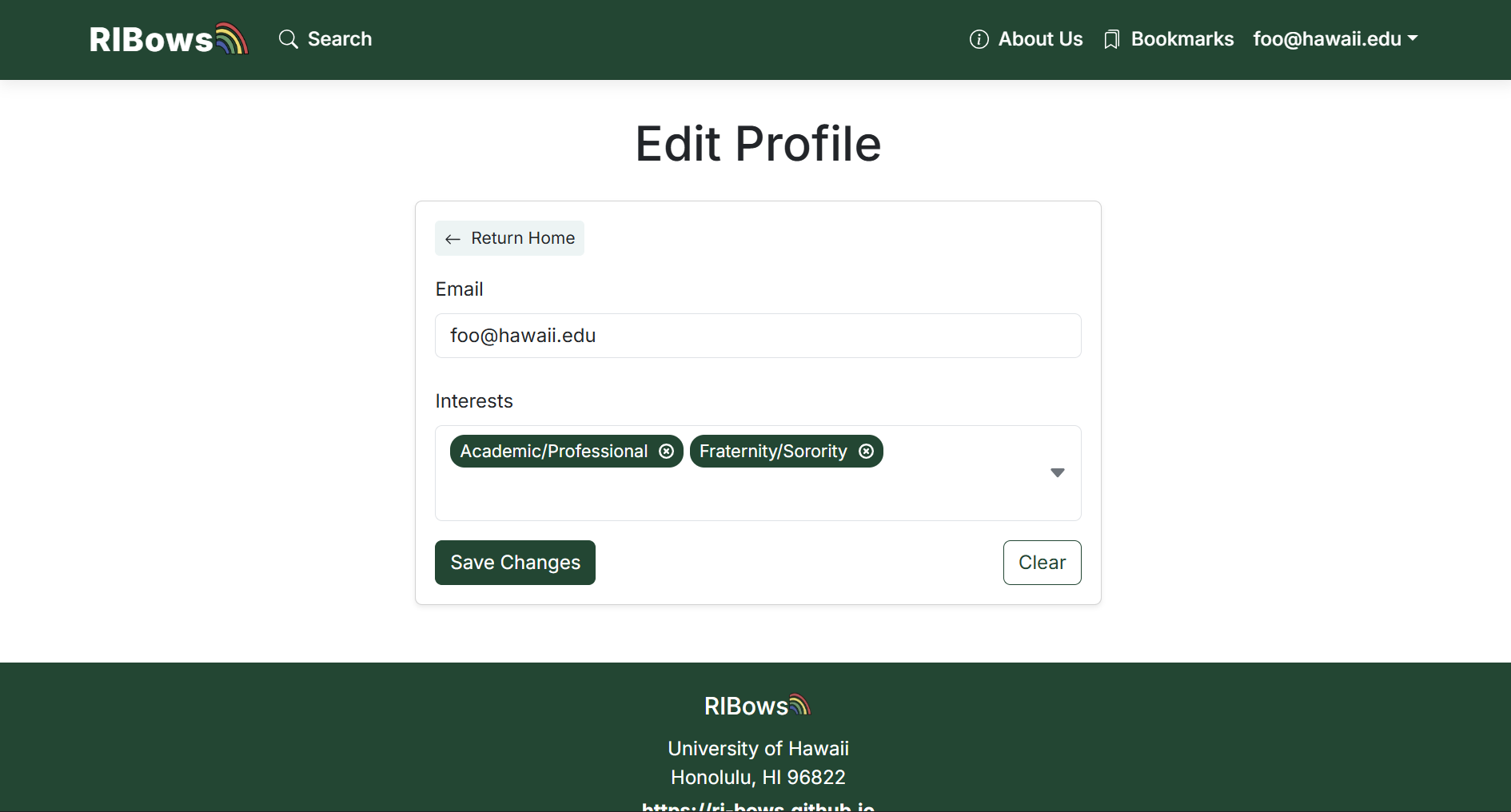Click the left arrow icon beside Return Home
Screen dimensions: 1511x812
453,239
